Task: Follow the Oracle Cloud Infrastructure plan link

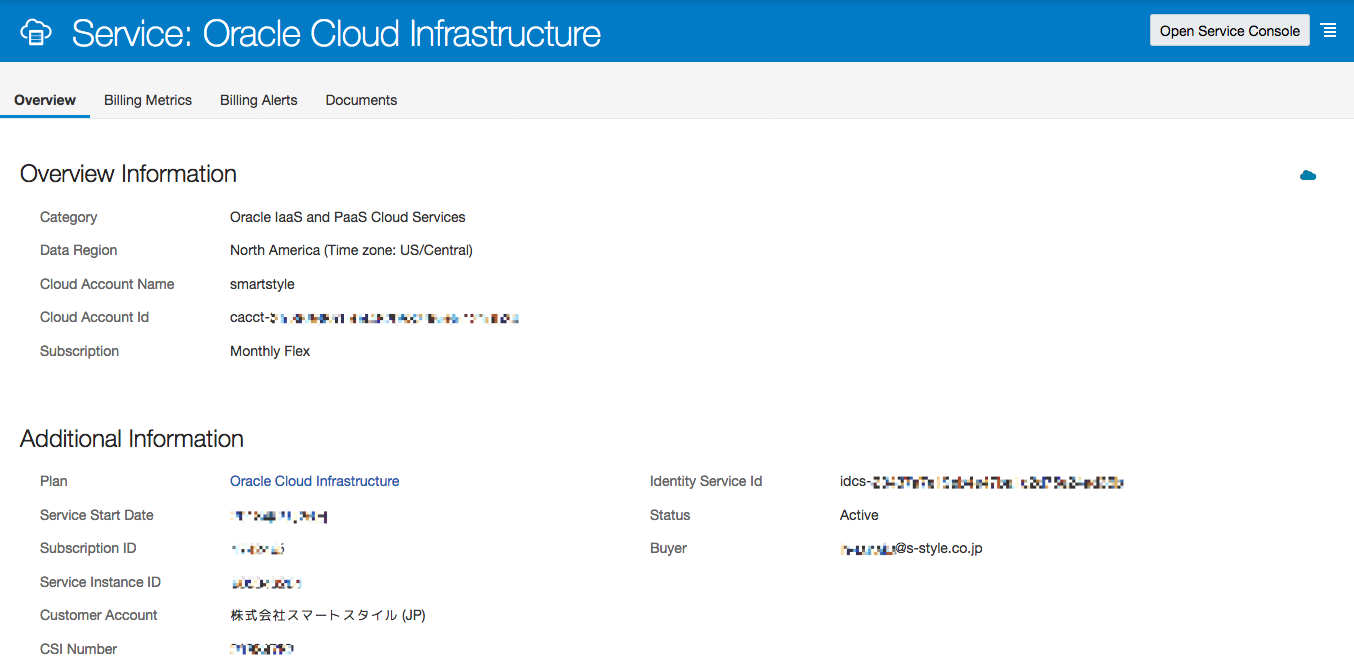Action: point(314,481)
